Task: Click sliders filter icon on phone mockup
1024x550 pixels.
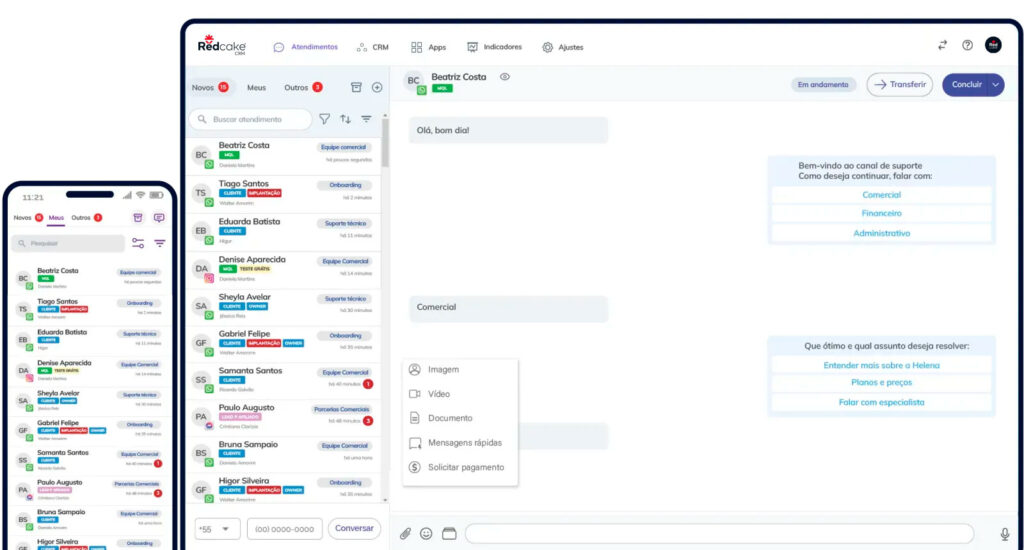Action: (x=138, y=243)
